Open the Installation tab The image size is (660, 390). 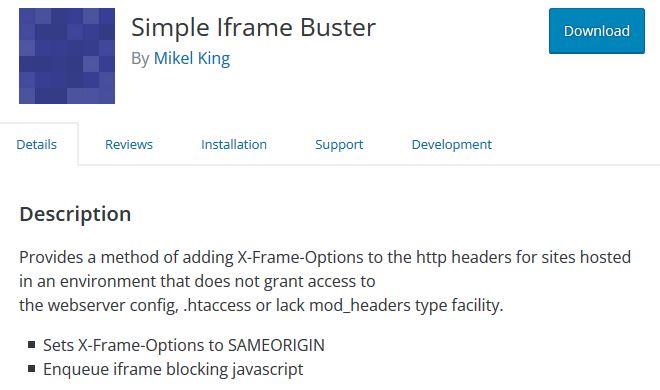(x=234, y=144)
